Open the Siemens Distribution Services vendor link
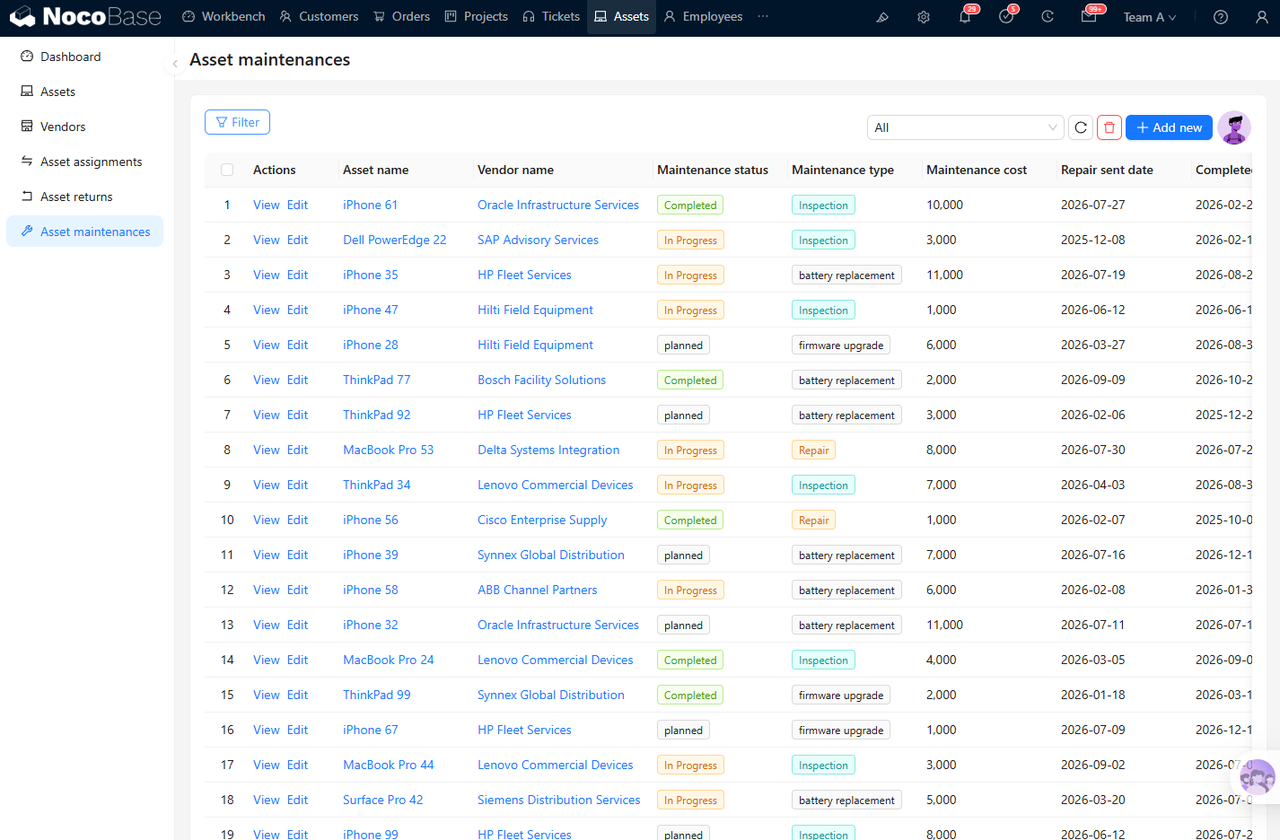This screenshot has height=840, width=1280. pos(559,800)
